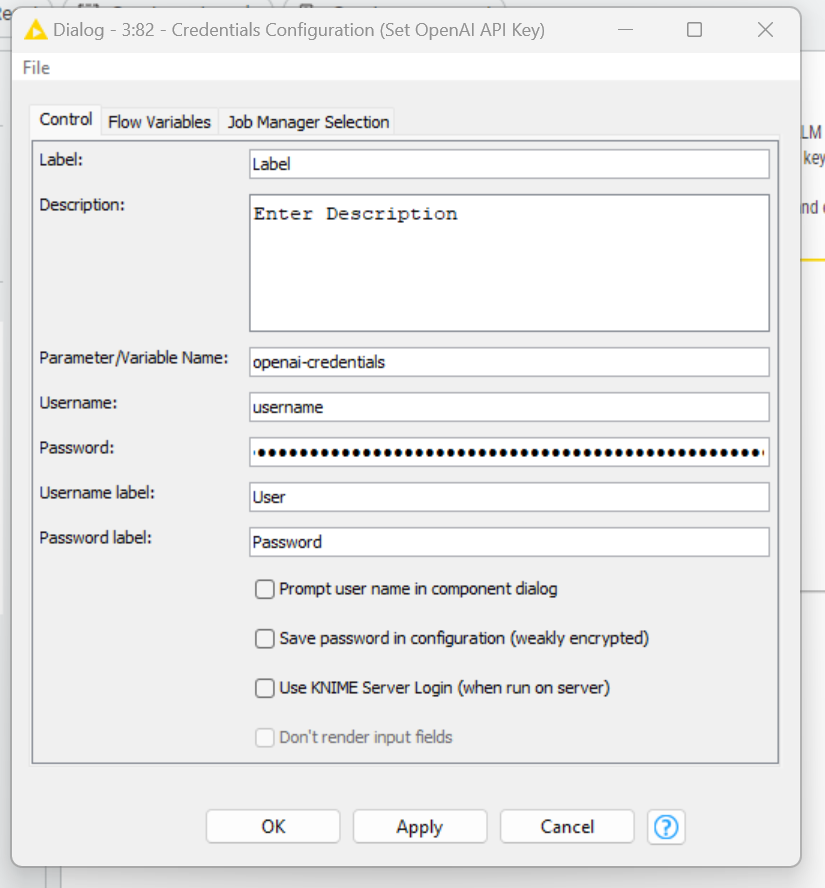Switch to the Control tab
Screen dimensions: 825x888
coord(66,119)
